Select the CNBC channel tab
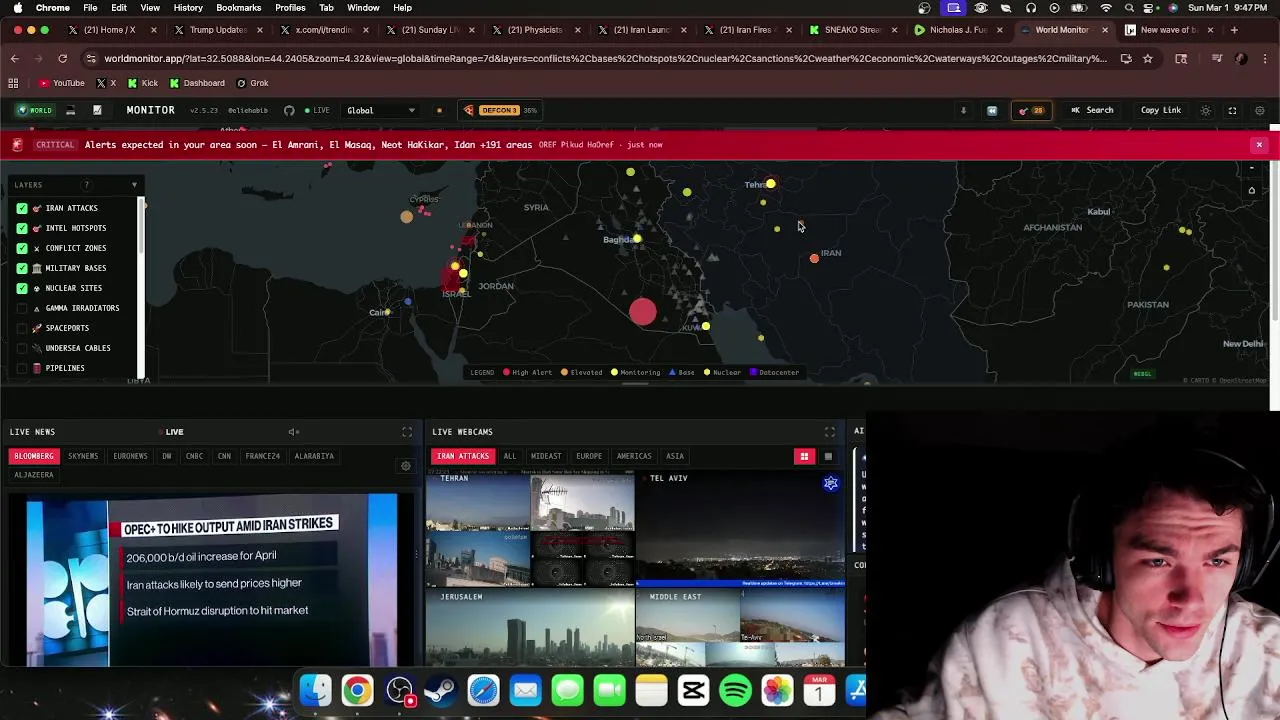1280x720 pixels. (194, 456)
